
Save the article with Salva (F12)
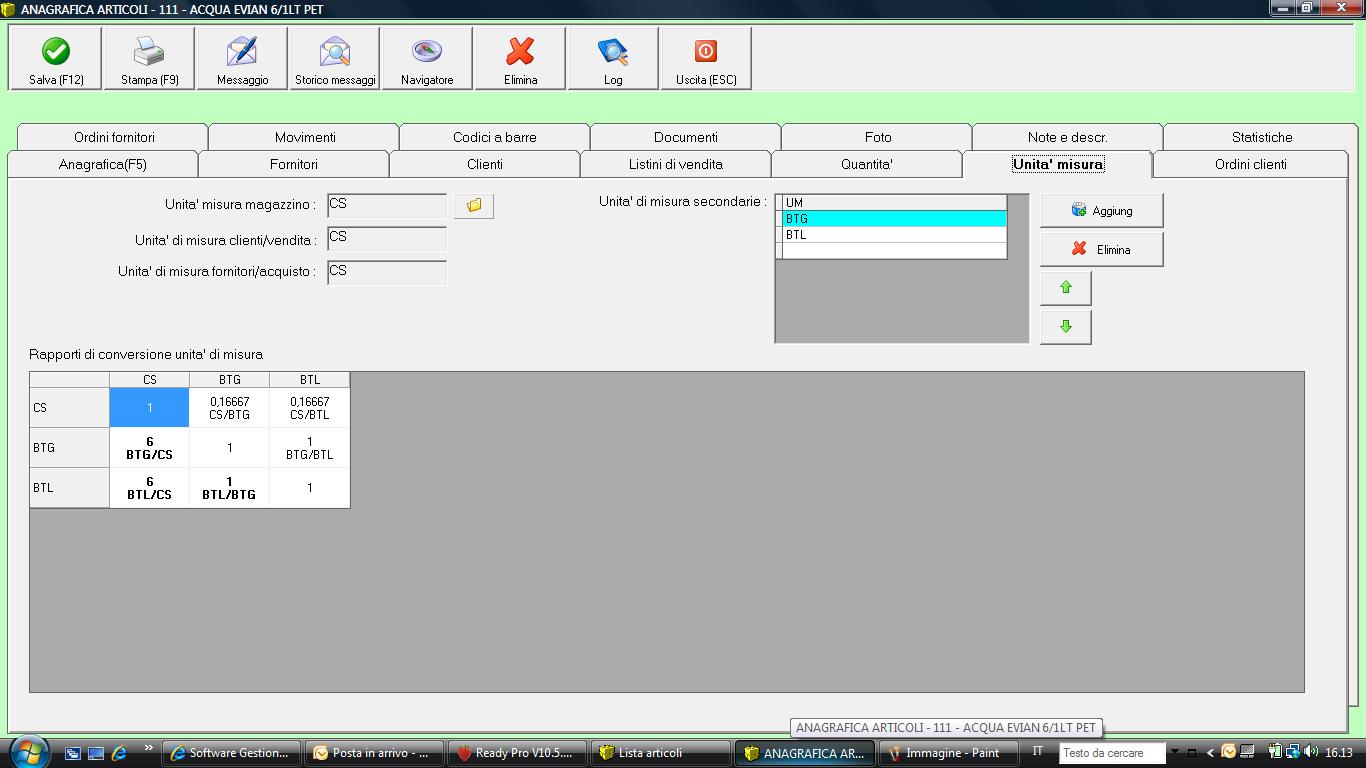click(56, 59)
